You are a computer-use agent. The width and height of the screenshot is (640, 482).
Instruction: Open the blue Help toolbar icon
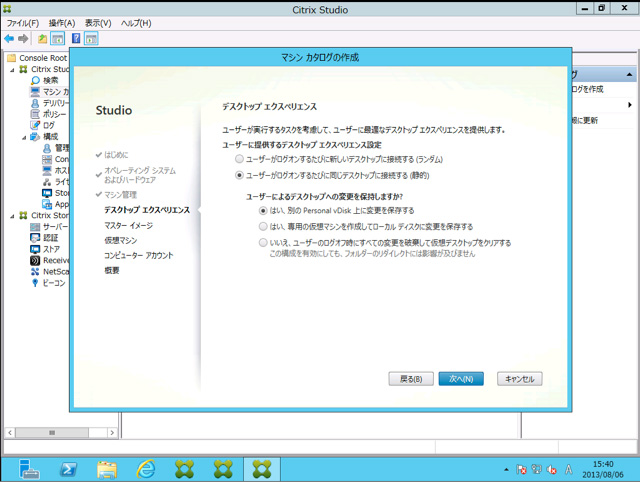pyautogui.click(x=76, y=38)
